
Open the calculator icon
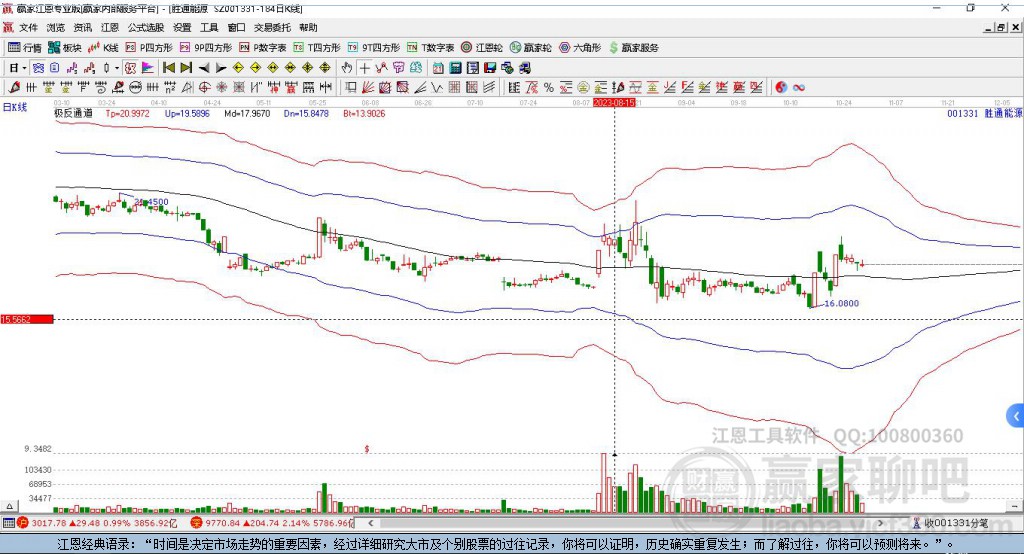click(455, 68)
